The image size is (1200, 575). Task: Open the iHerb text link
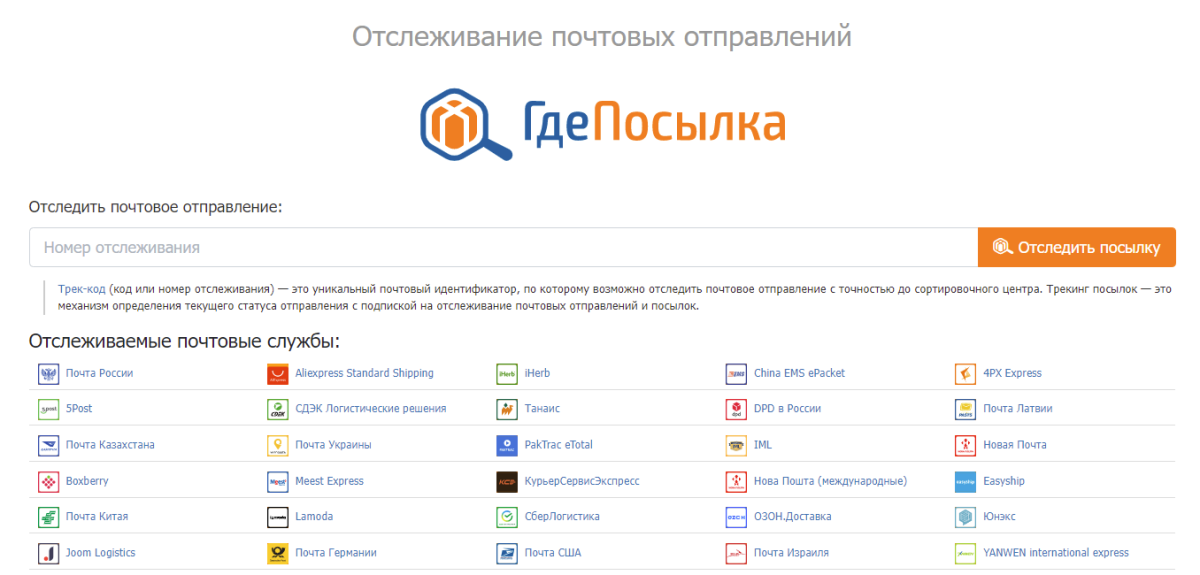click(537, 373)
